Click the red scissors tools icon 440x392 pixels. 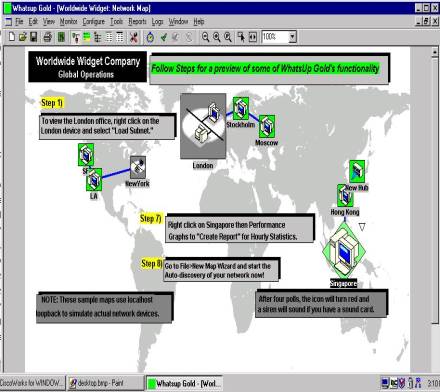(134, 37)
